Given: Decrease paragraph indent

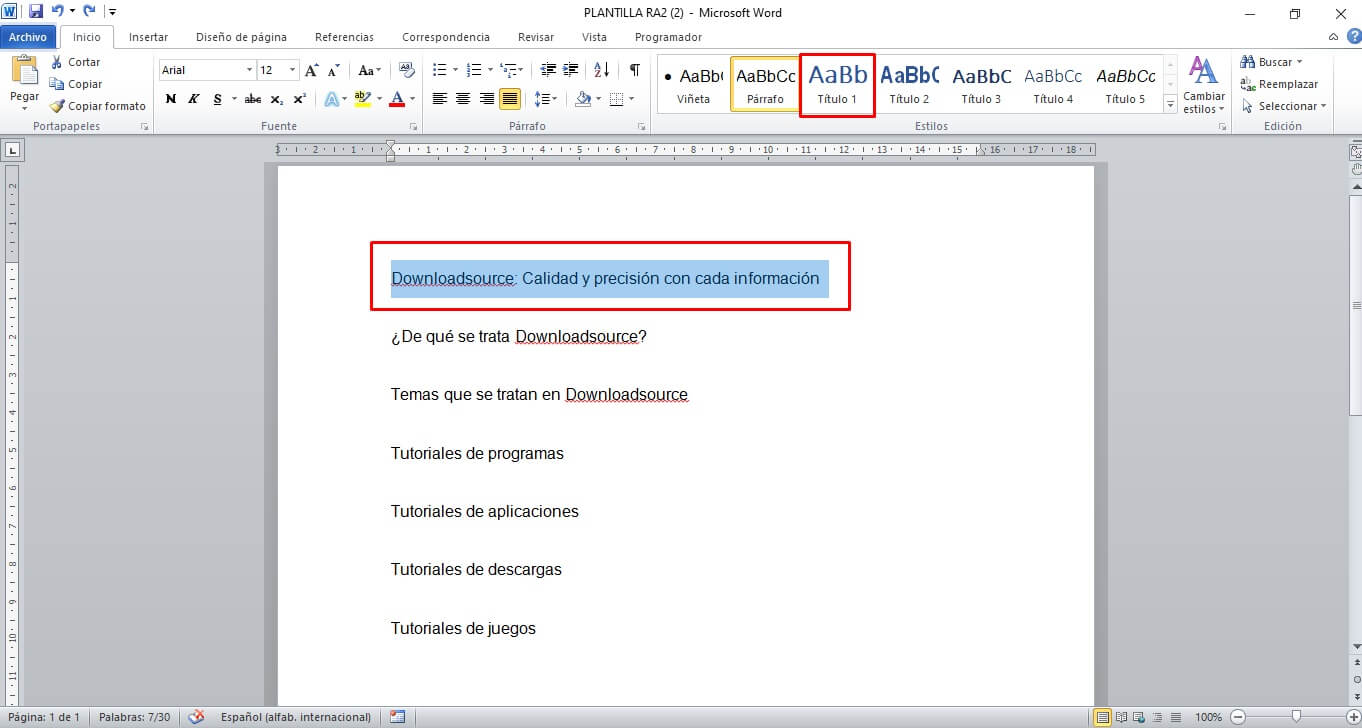Looking at the screenshot, I should tap(548, 70).
